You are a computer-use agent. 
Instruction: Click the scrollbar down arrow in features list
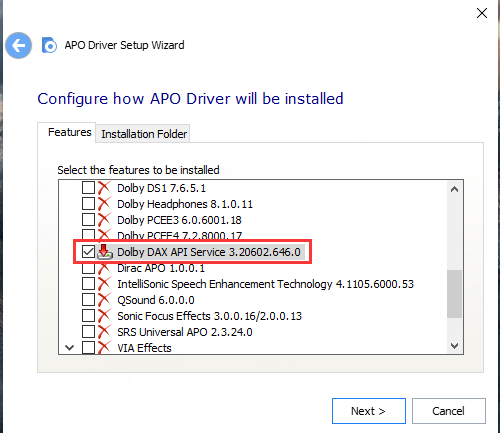coord(454,346)
